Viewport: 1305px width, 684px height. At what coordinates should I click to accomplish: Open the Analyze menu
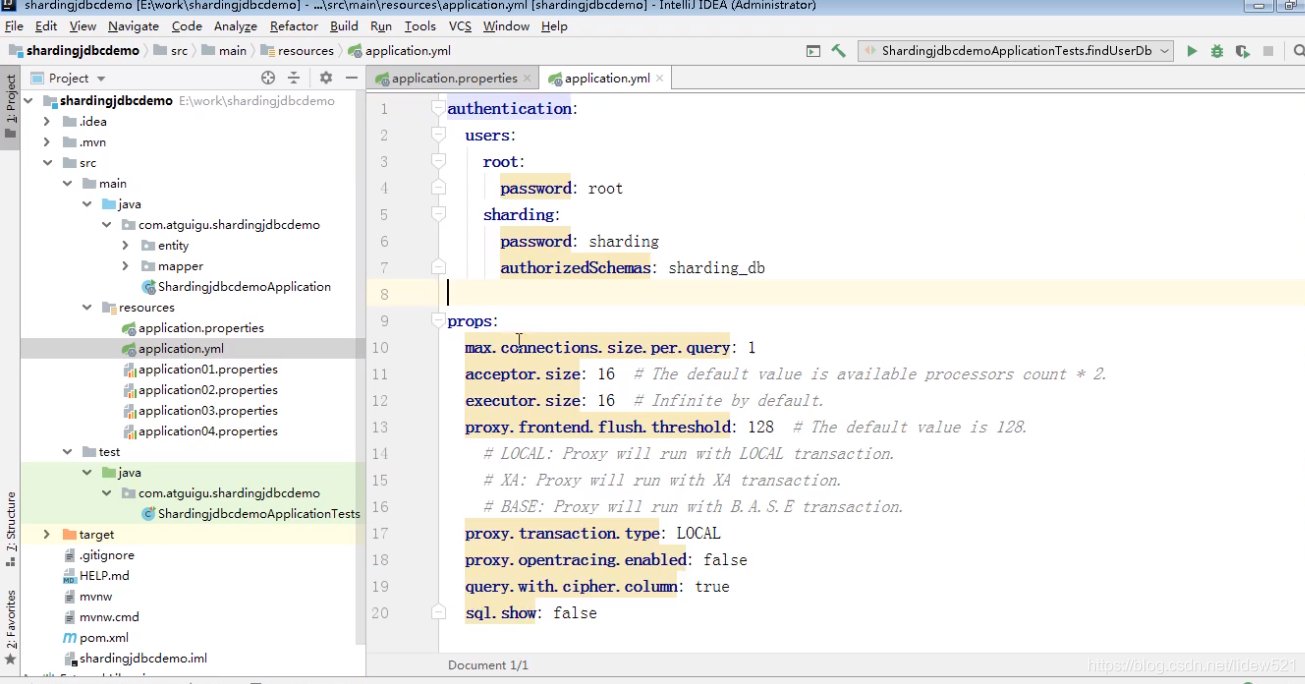tap(235, 26)
